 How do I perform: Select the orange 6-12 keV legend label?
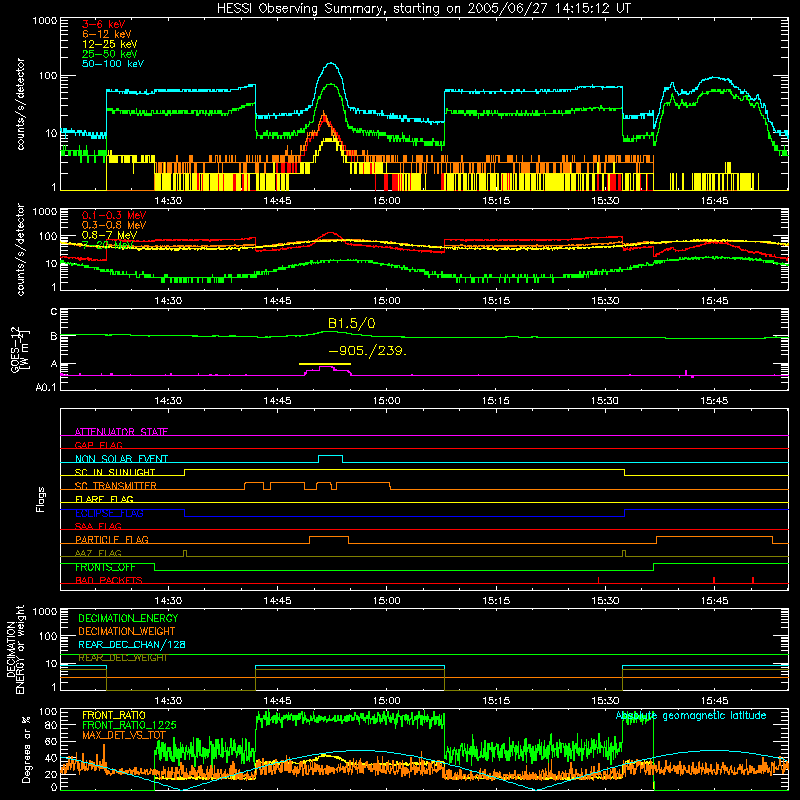tap(107, 34)
